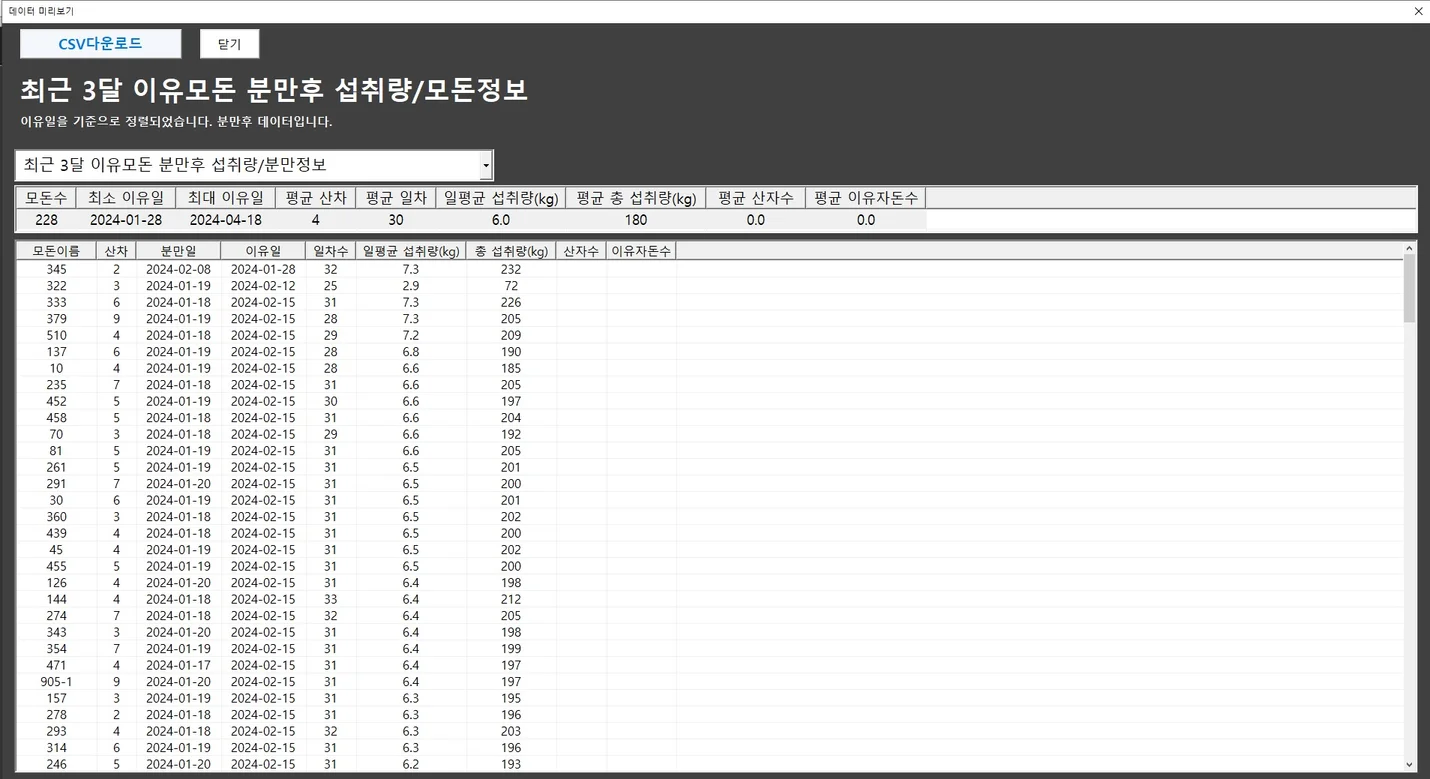
Task: Select row for sow 30
Action: click(709, 500)
